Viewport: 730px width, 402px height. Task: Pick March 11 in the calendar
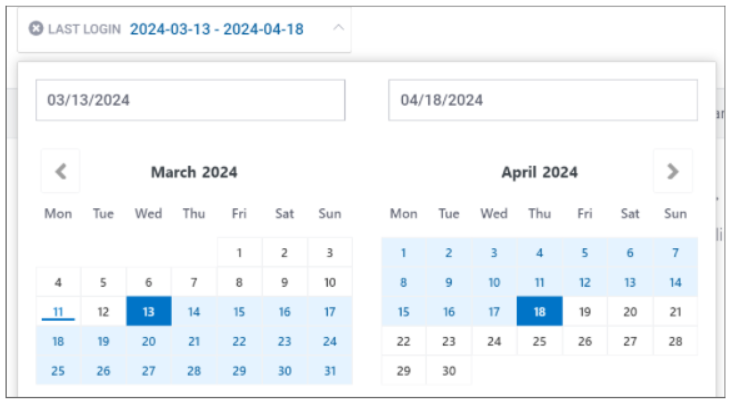coord(58,311)
